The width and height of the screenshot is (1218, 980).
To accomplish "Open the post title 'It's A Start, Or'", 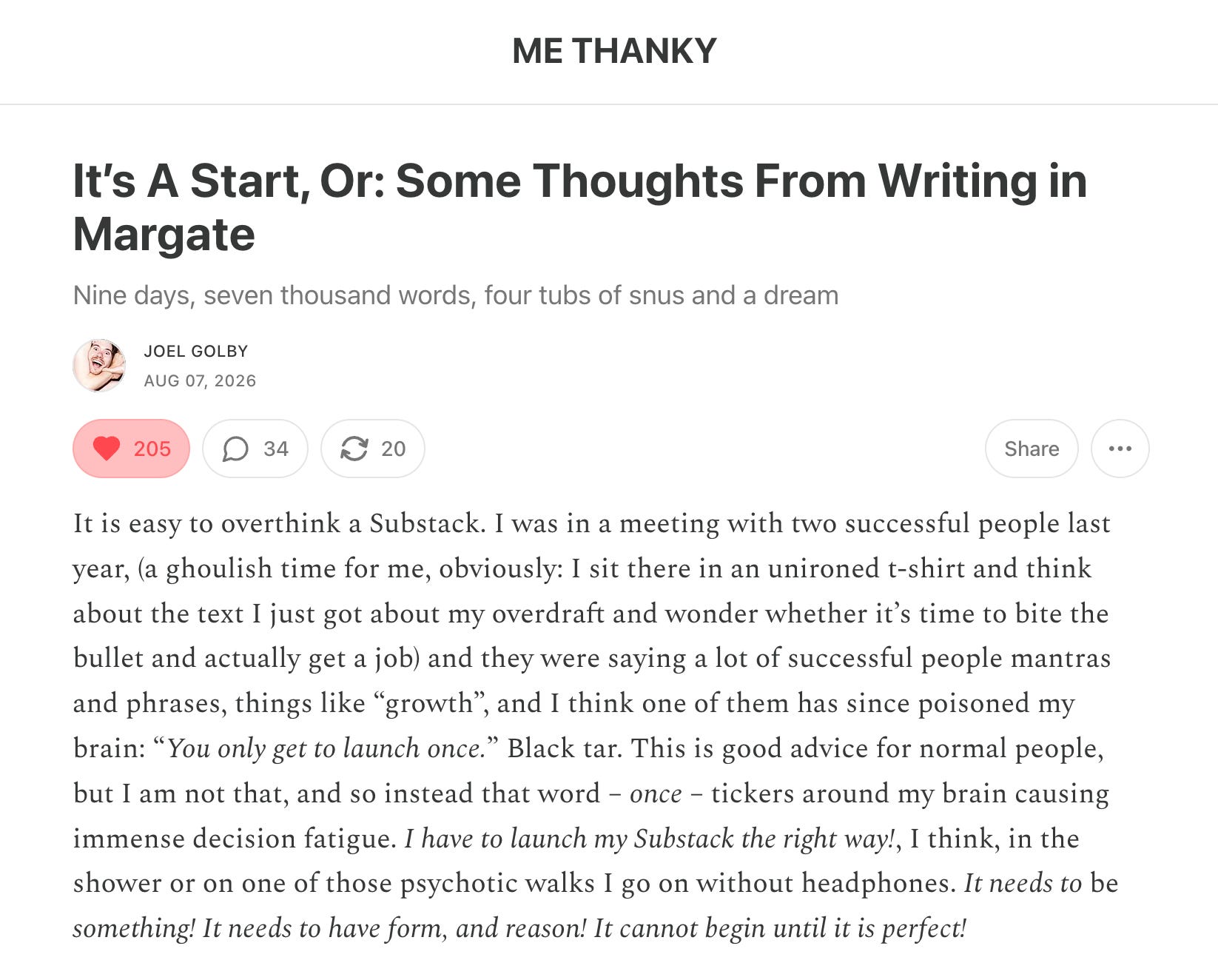I will coord(579,207).
